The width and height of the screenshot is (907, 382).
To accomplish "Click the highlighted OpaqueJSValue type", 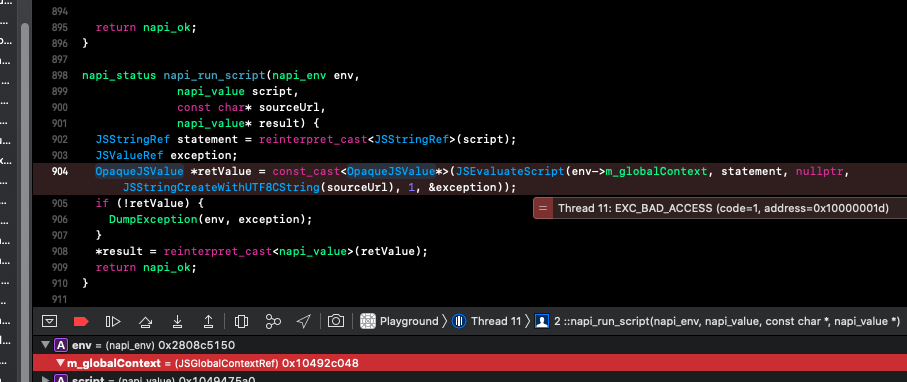I will coord(139,171).
